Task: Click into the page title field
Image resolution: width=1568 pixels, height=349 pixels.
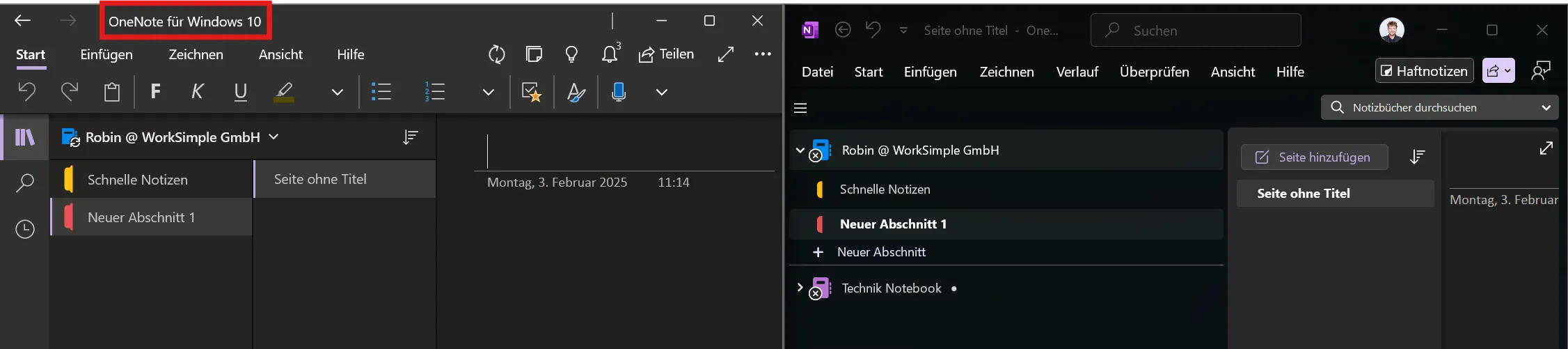Action: point(624,151)
